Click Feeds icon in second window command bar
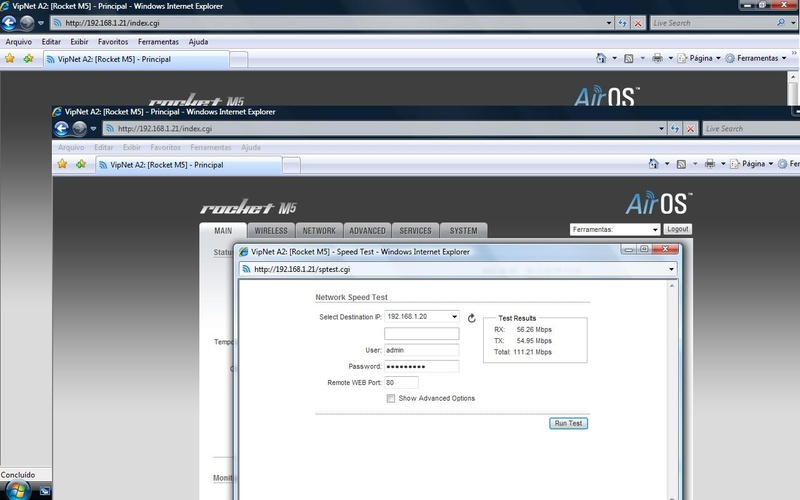Viewport: 800px width, 500px height. click(x=681, y=164)
